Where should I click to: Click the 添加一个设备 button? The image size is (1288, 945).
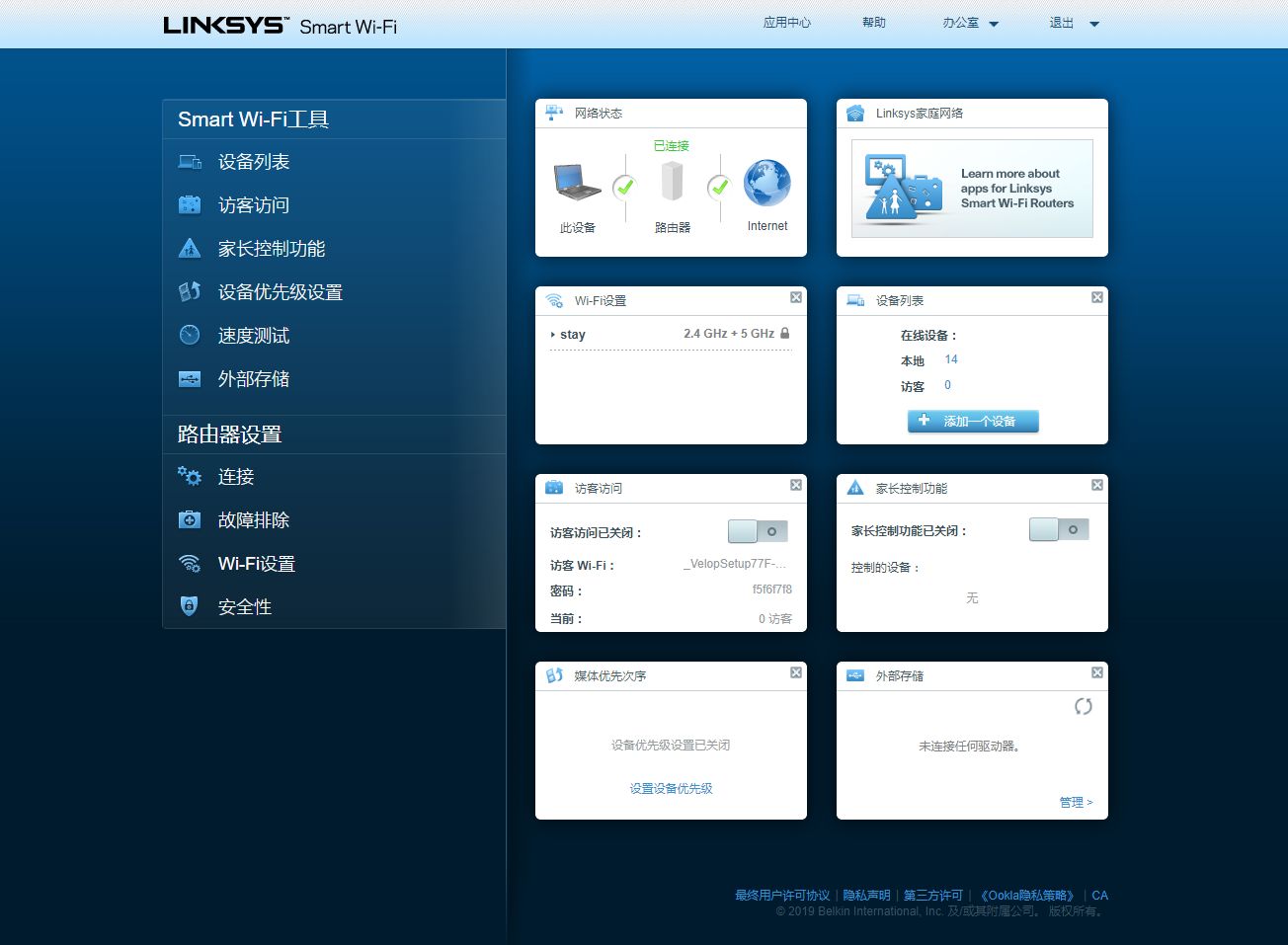973,422
